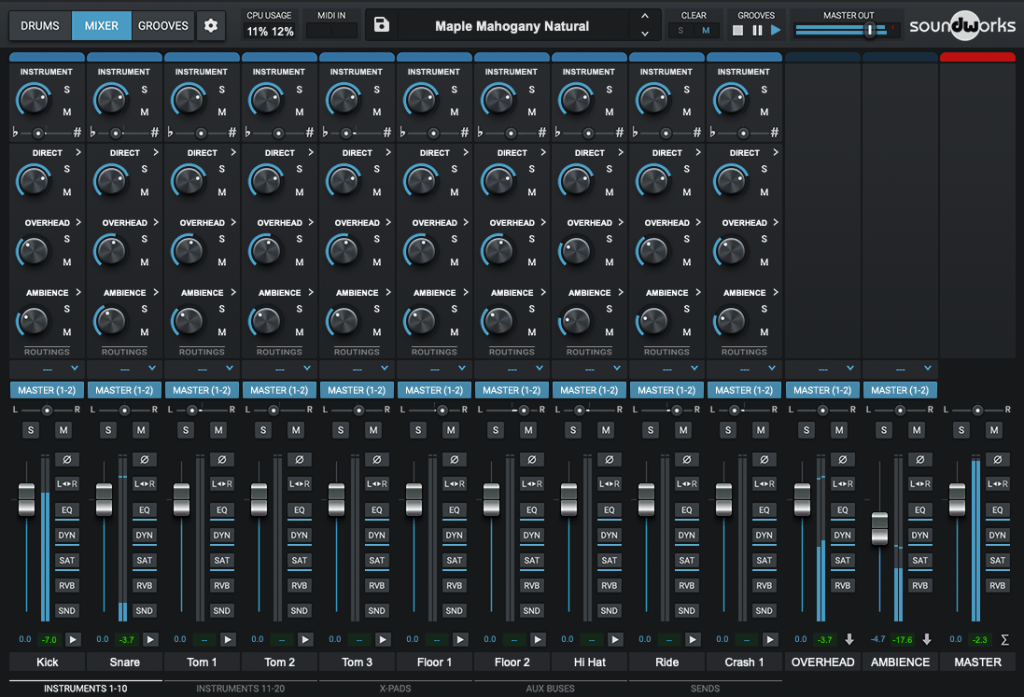Stop groove playback with the stop icon

(x=738, y=31)
